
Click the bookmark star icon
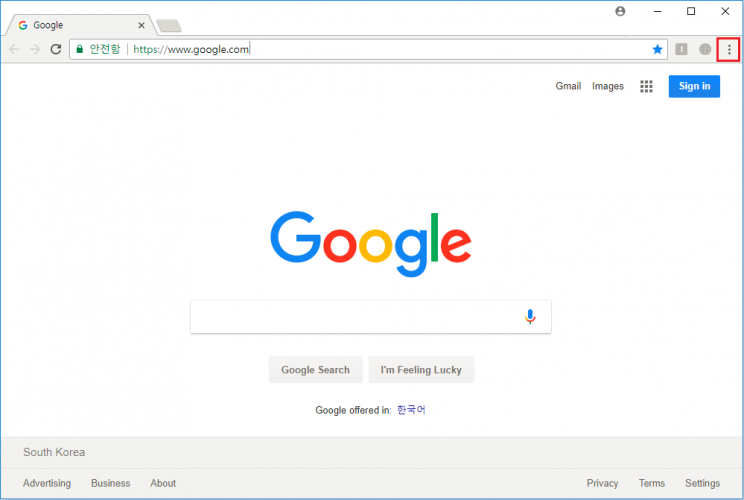point(657,49)
